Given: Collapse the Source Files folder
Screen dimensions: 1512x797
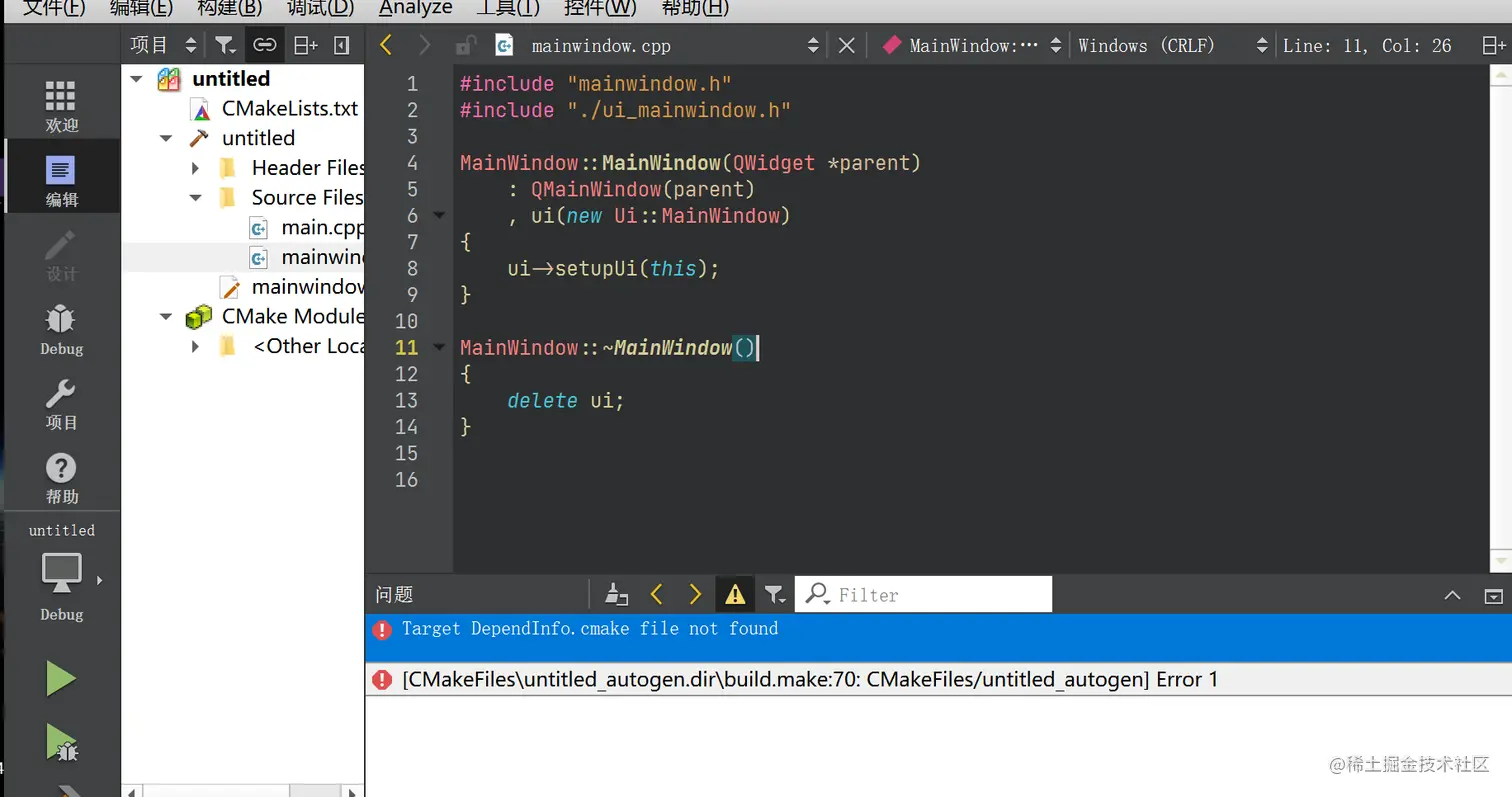Looking at the screenshot, I should point(196,198).
